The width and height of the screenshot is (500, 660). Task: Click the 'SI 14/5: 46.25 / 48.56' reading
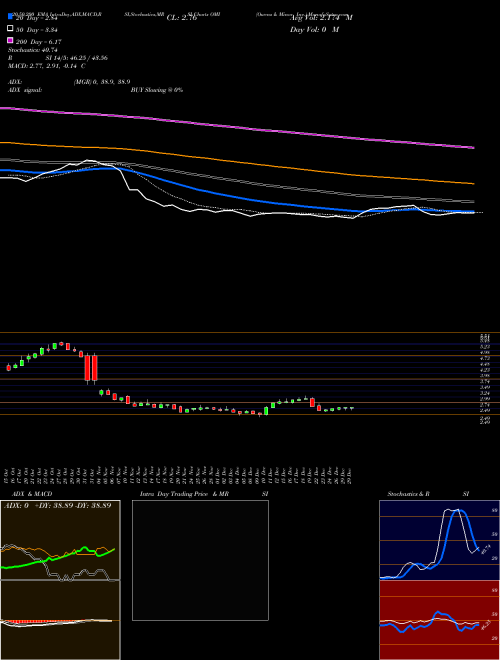coord(77,58)
